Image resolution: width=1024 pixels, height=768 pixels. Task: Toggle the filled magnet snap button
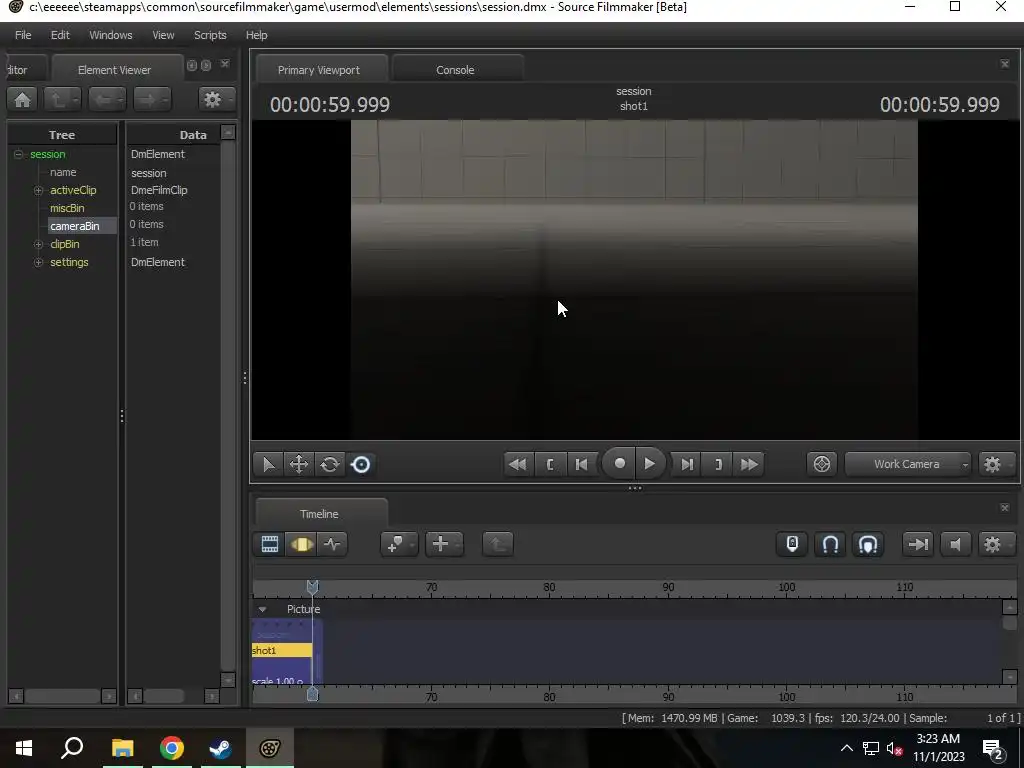868,544
